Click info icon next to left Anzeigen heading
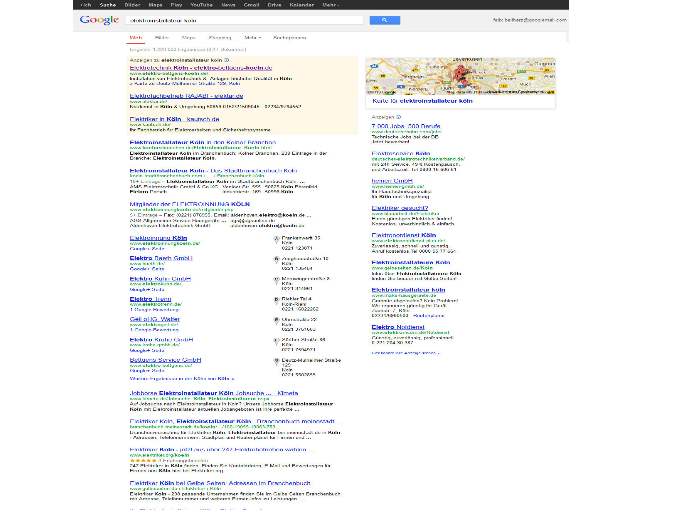The height and width of the screenshot is (510, 680). (x=226, y=60)
